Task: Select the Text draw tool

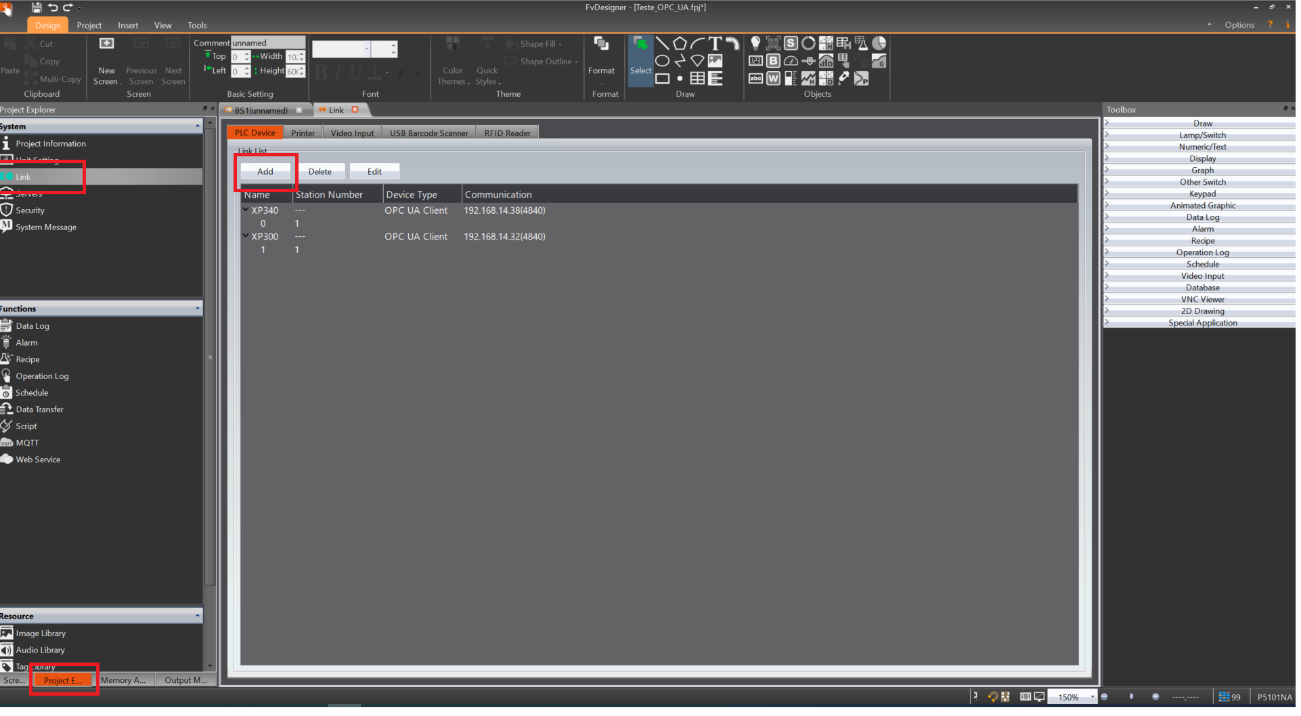Action: 715,43
